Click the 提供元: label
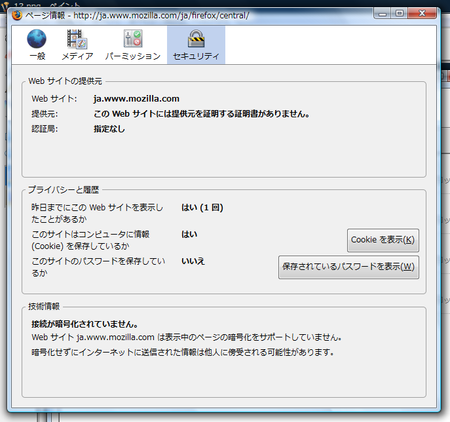The image size is (450, 422). pos(44,114)
